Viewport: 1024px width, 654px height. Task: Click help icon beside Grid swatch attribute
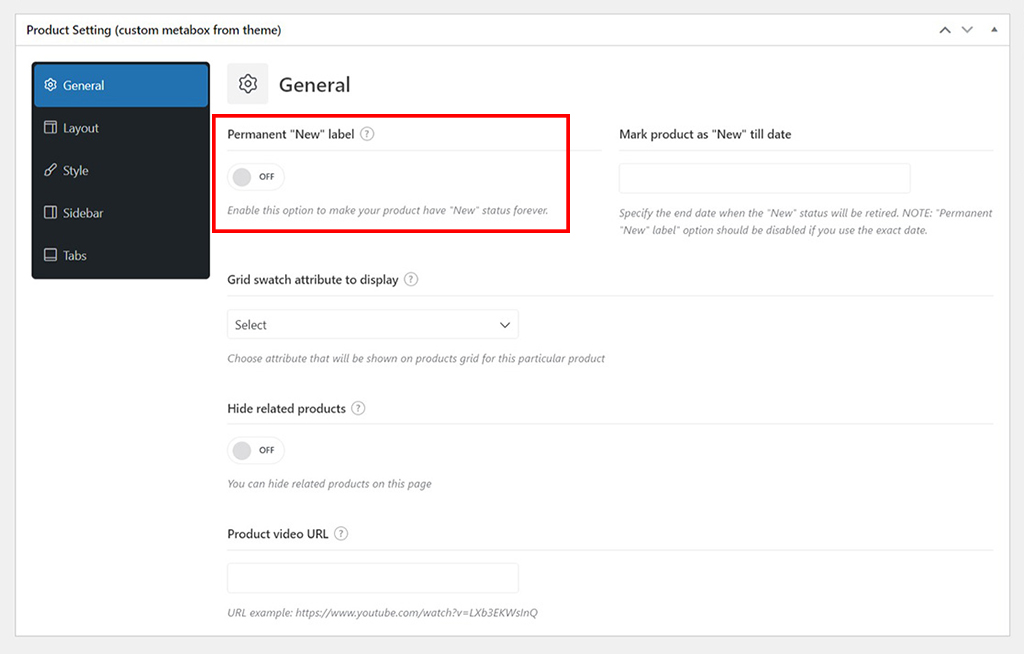[x=411, y=280]
